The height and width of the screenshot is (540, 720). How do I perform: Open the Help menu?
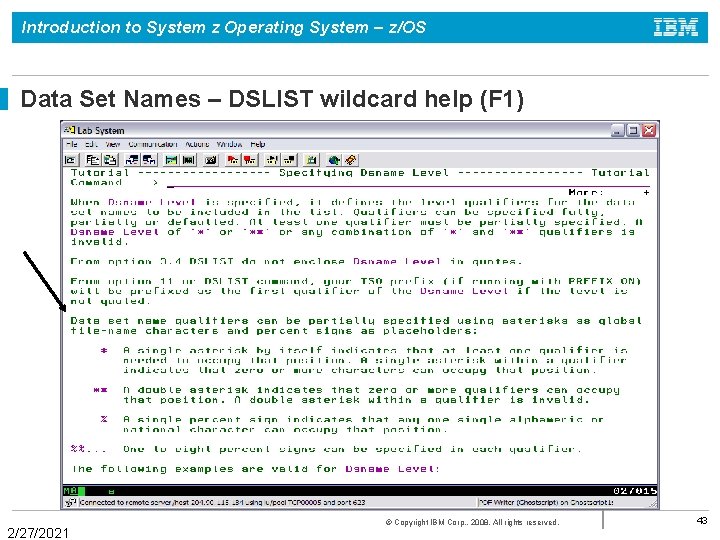(x=258, y=144)
